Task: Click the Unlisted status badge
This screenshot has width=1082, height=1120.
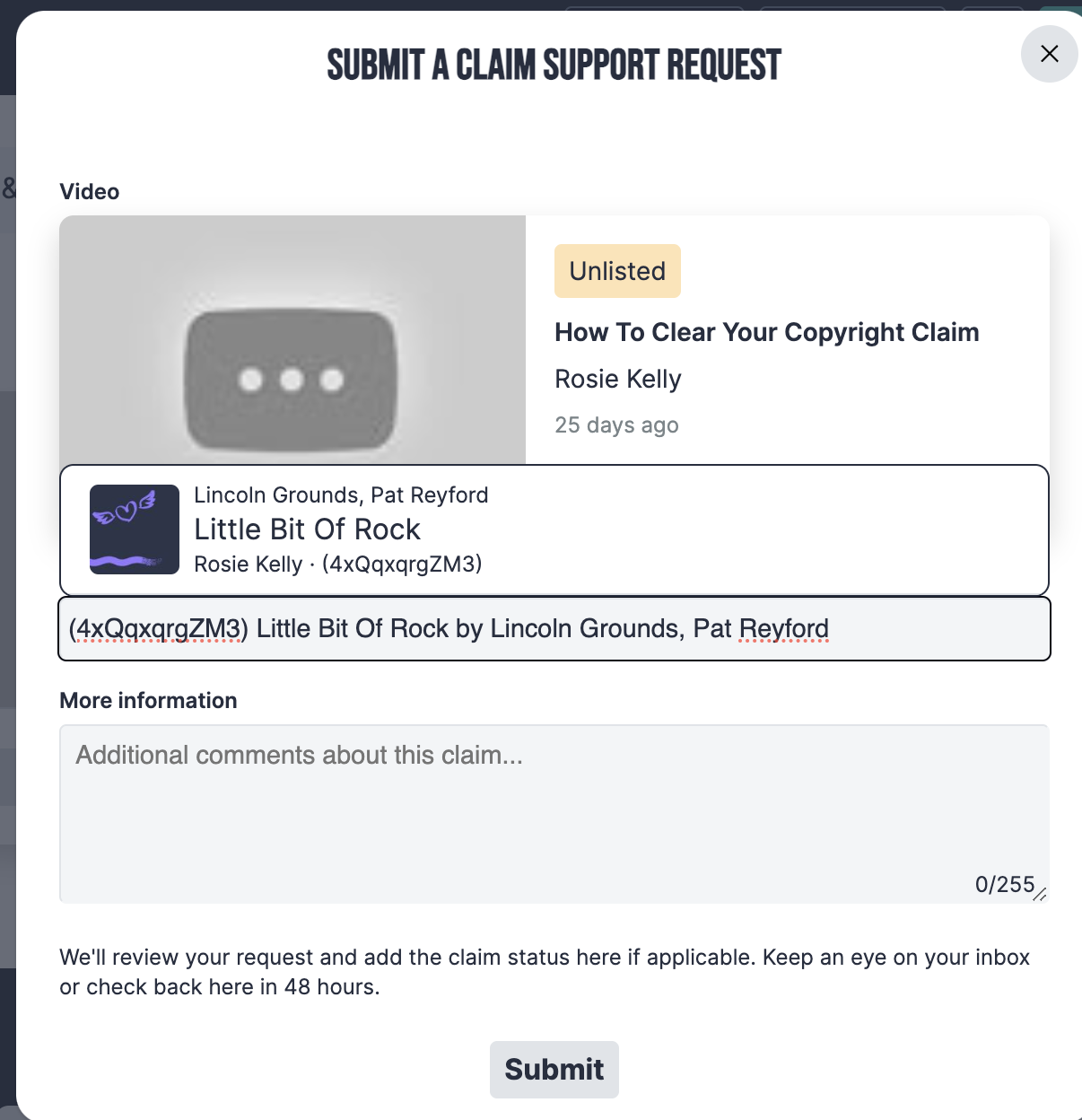Action: [617, 271]
